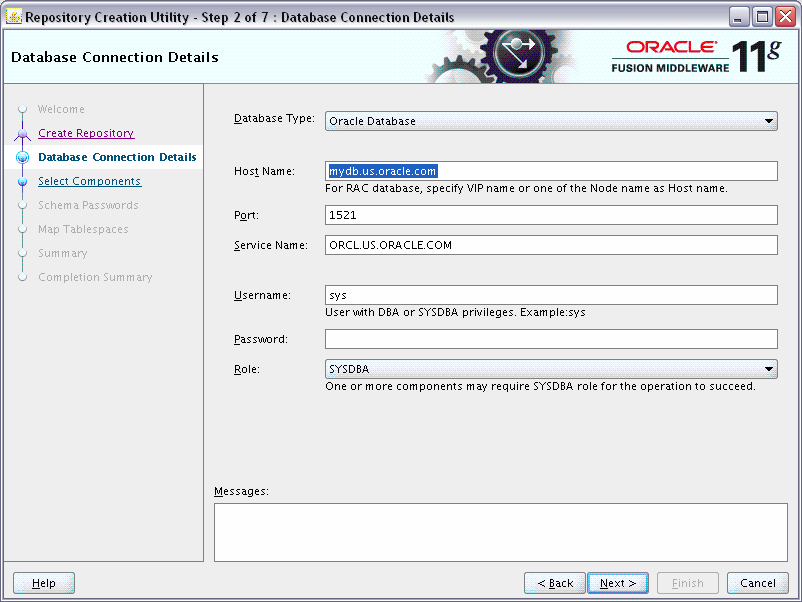Screen dimensions: 802x602
Task: Click inside the Password field
Action: point(550,339)
